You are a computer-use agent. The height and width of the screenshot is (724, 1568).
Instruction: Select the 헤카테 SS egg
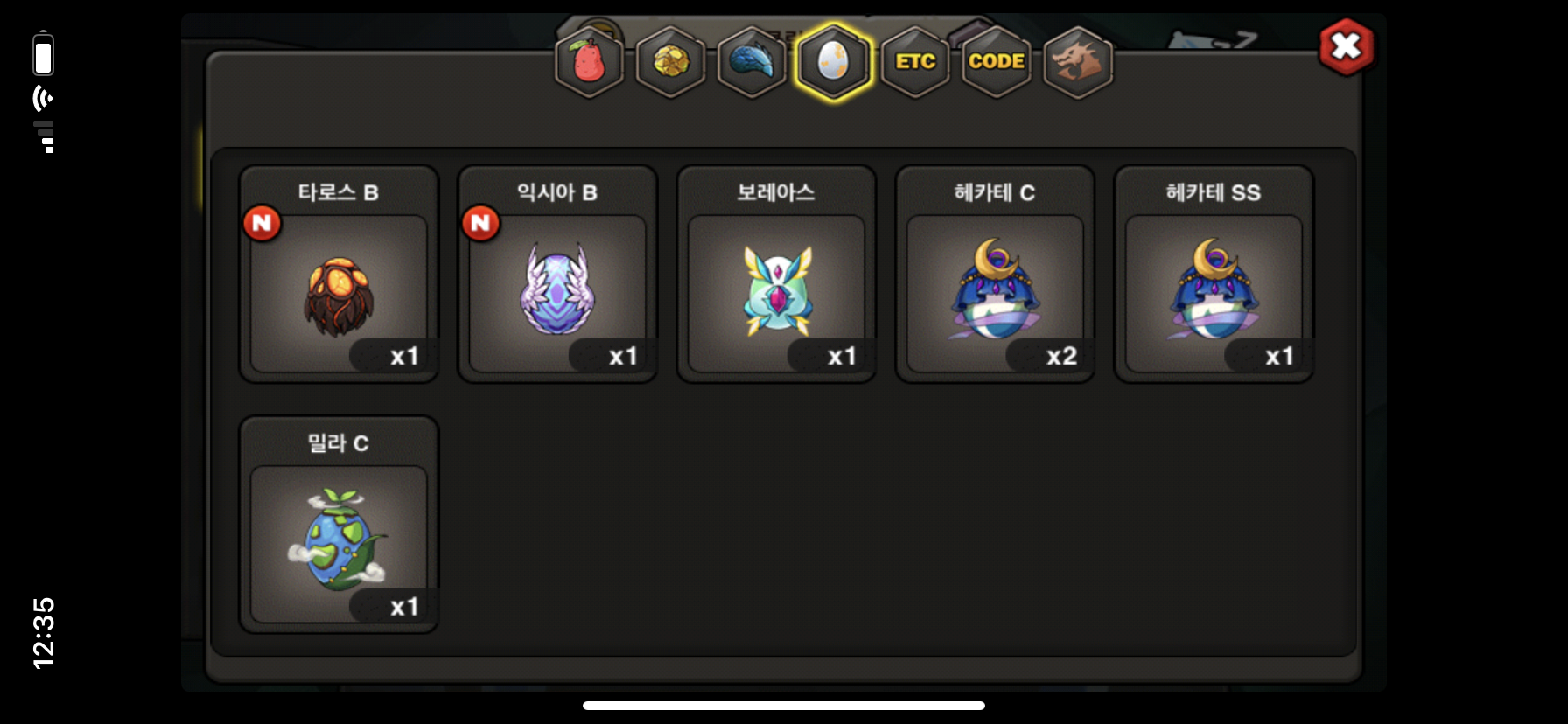(1214, 275)
